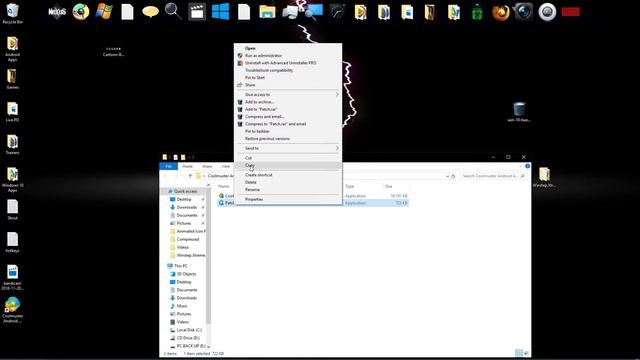Open the File tab in Explorer
The image size is (640, 360).
tap(169, 166)
